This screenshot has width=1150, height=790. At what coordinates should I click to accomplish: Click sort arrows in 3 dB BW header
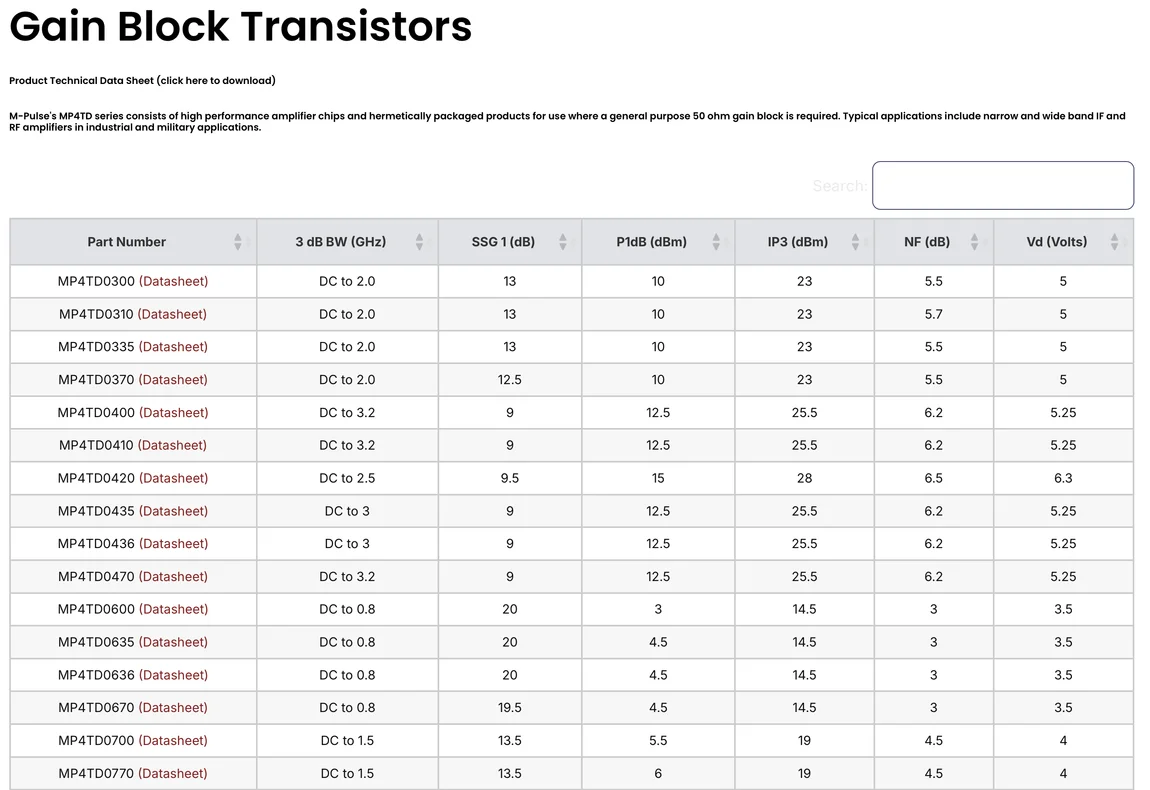(x=419, y=242)
